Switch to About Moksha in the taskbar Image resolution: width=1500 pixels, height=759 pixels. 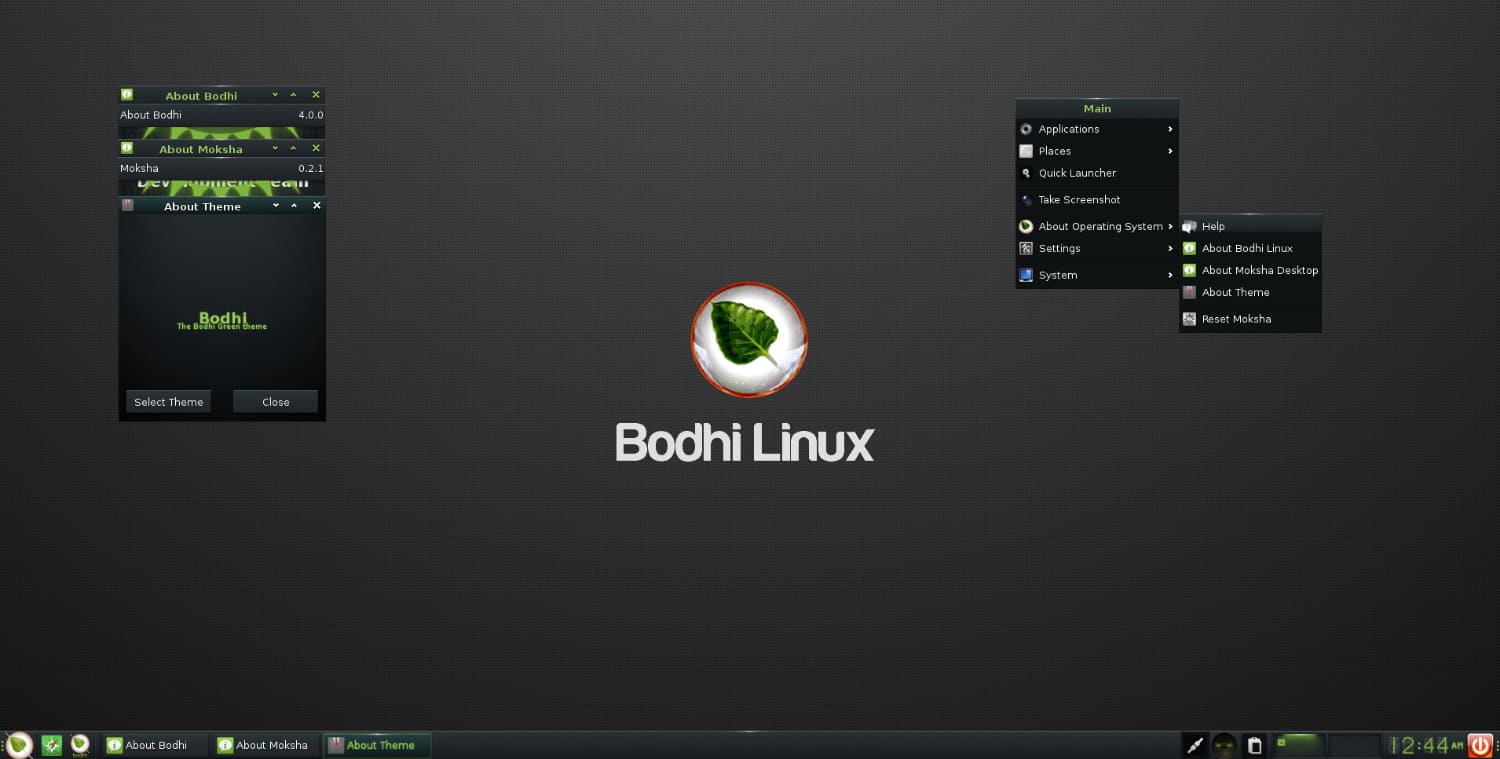click(263, 745)
